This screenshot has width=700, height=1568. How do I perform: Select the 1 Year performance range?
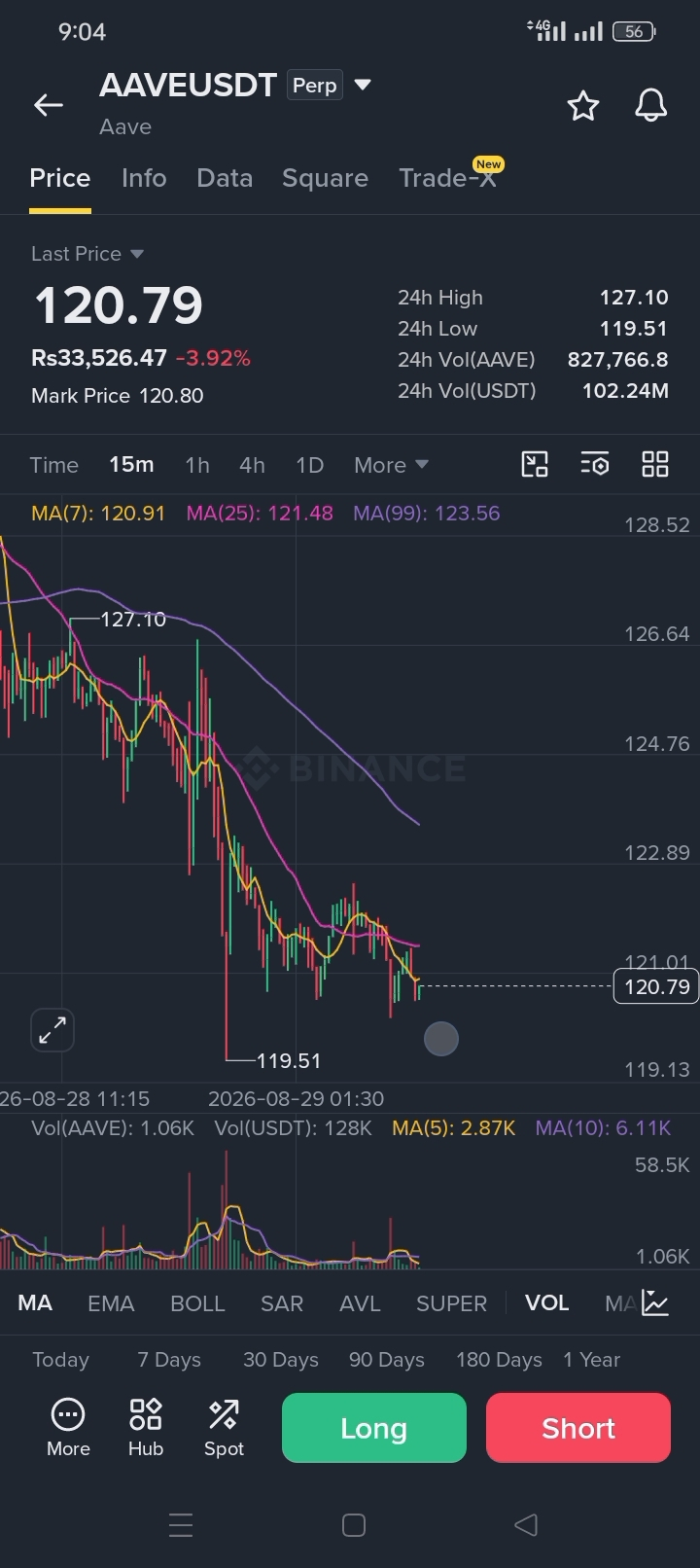coord(591,1360)
